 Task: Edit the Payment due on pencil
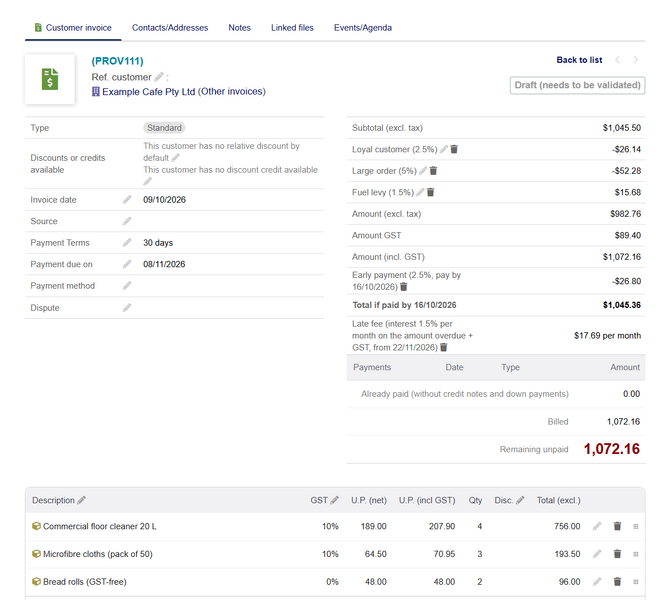pyautogui.click(x=127, y=264)
